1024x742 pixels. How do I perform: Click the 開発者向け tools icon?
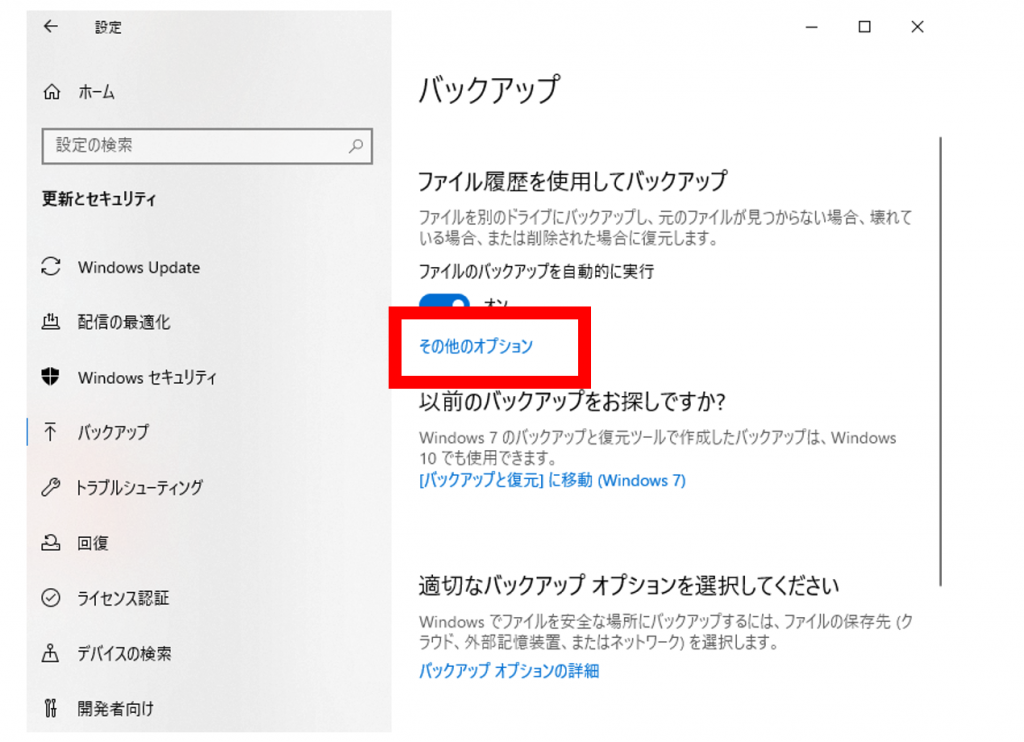click(50, 709)
